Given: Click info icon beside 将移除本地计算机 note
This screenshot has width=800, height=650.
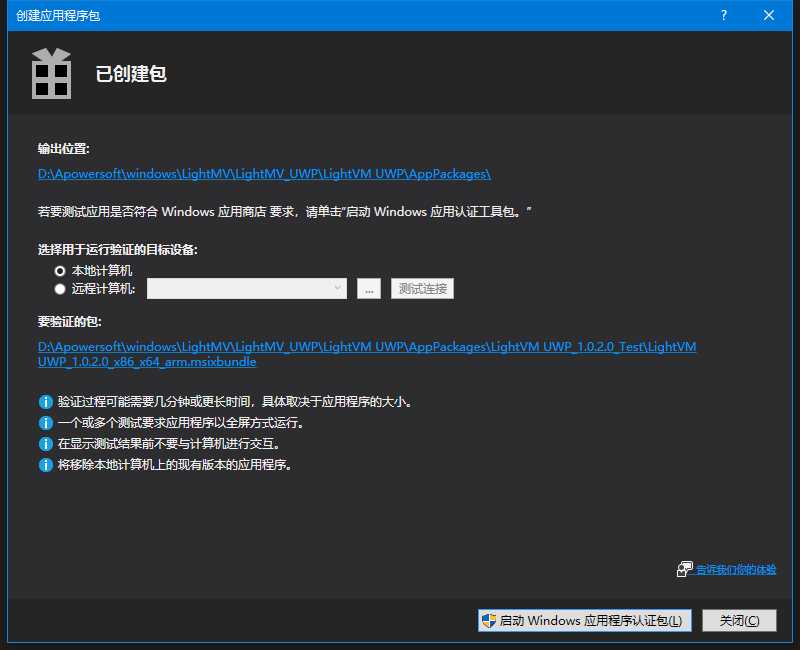Looking at the screenshot, I should click(45, 465).
